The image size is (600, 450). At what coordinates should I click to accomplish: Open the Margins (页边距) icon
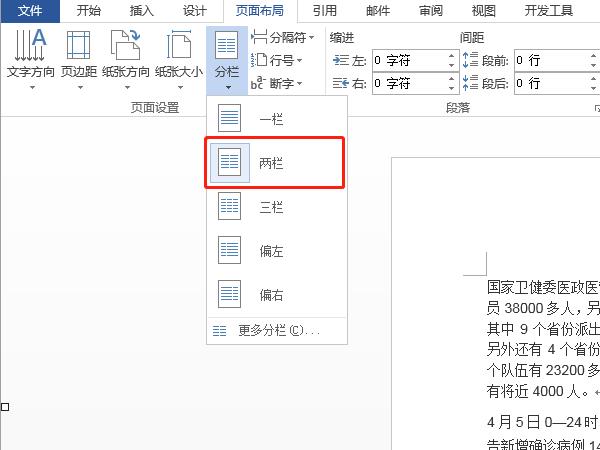point(79,46)
